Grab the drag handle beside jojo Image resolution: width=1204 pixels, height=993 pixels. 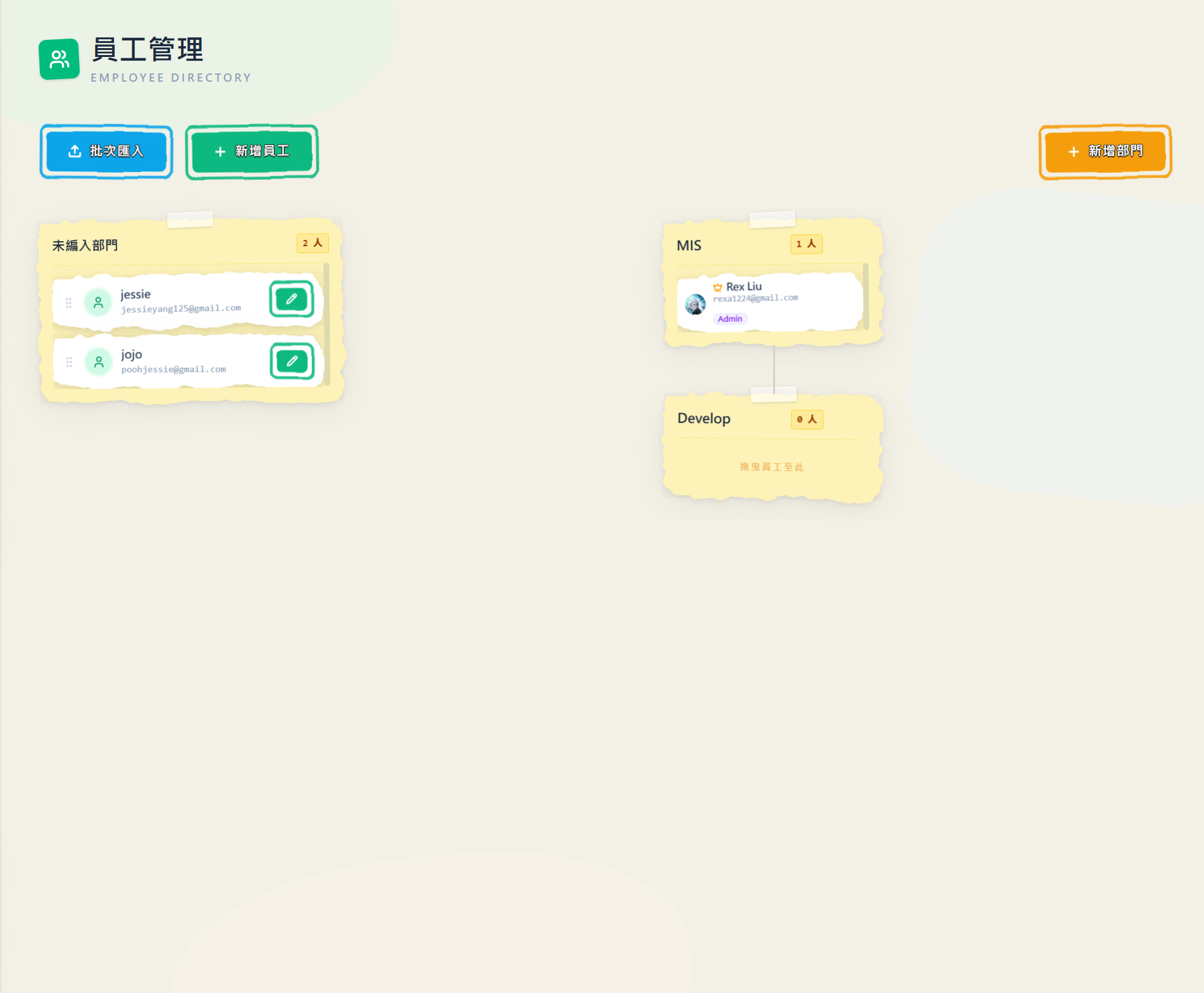point(69,362)
